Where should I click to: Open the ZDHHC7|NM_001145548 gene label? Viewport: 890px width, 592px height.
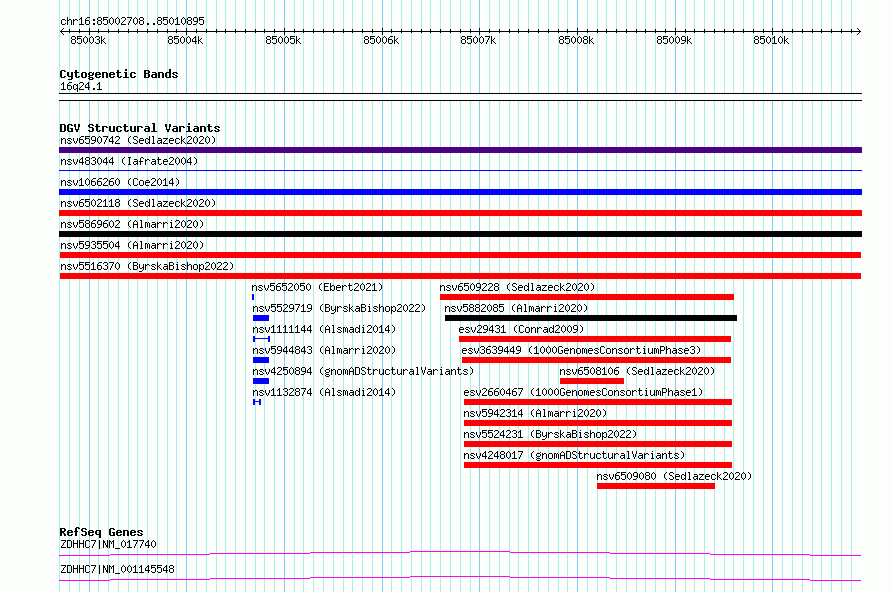pos(117,569)
